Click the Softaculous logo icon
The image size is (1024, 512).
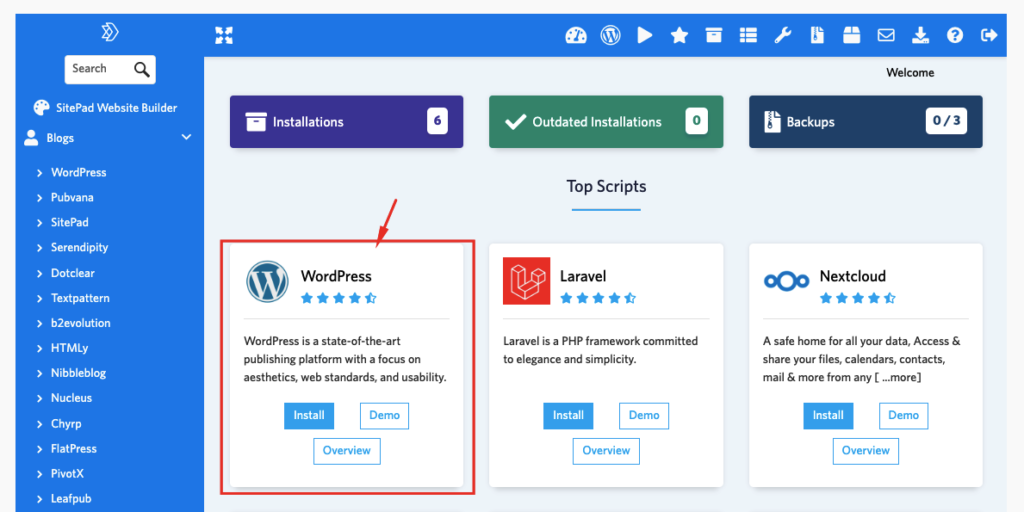110,32
